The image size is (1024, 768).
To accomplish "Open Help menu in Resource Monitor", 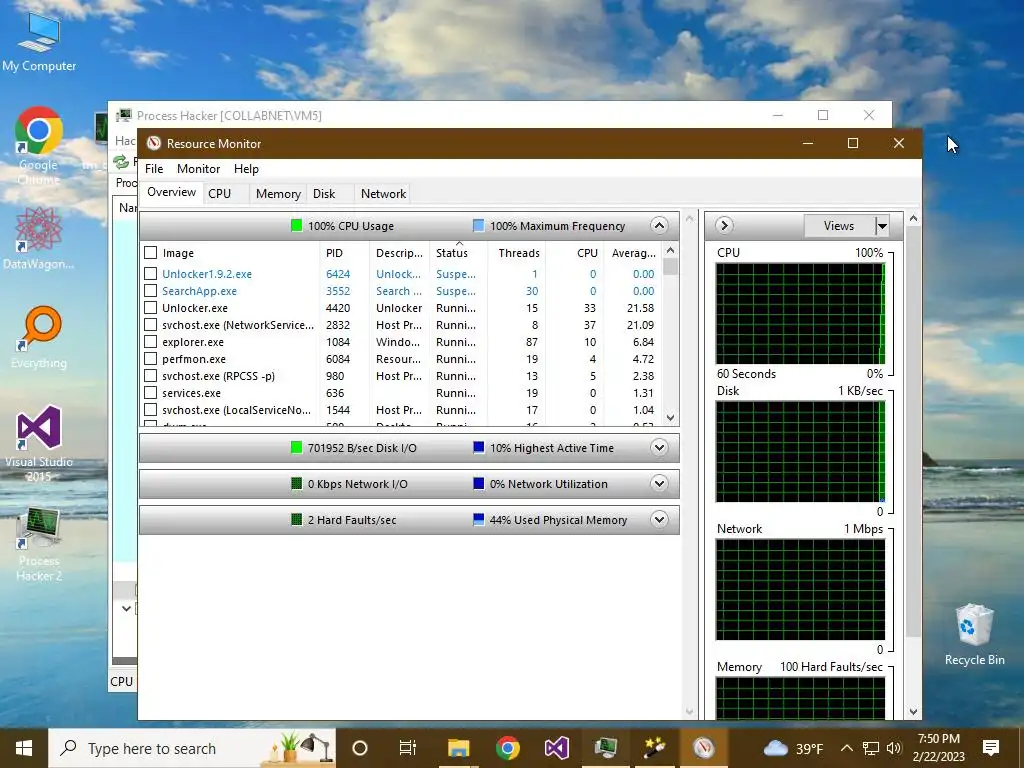I will tap(246, 168).
